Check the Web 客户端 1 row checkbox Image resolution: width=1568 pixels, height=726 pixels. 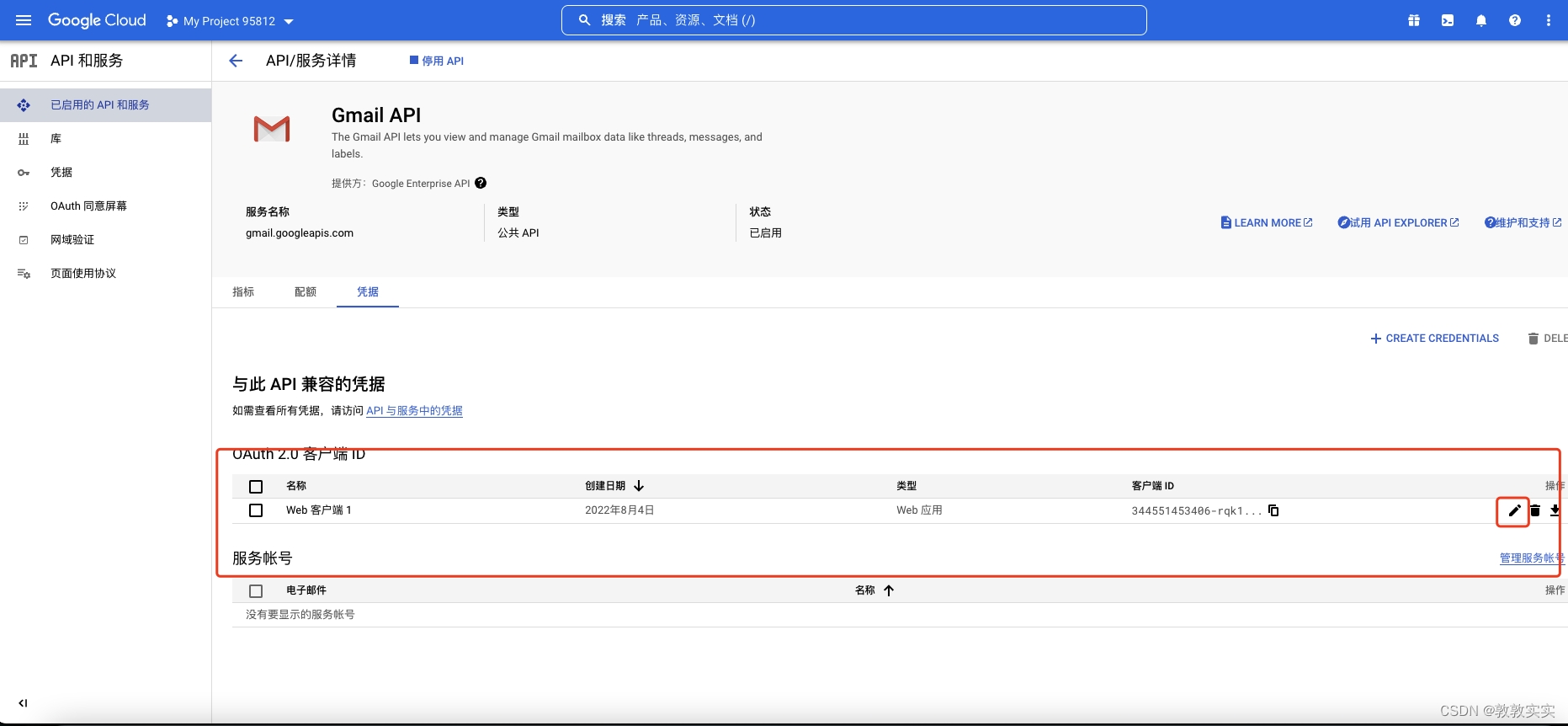(x=256, y=510)
